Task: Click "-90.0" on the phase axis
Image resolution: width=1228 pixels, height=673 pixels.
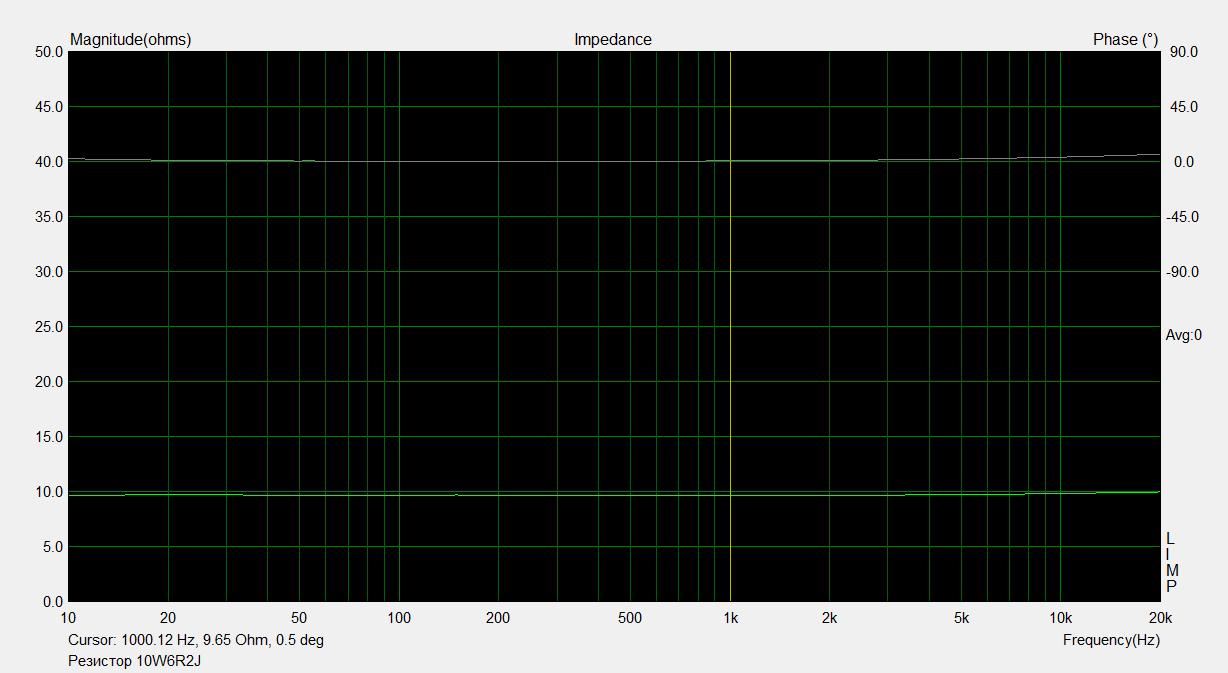Action: 1183,272
